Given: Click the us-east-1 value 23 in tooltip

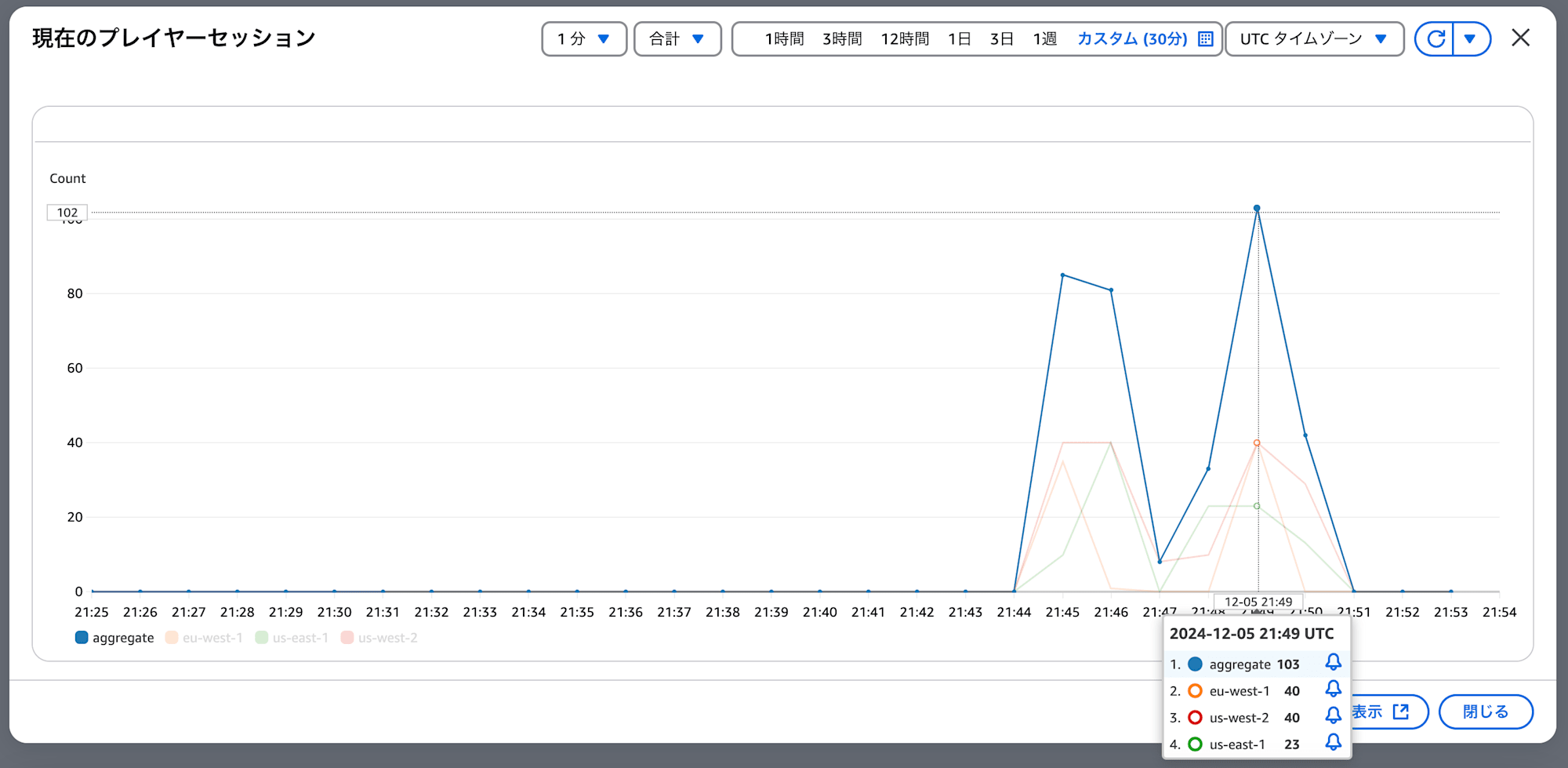Looking at the screenshot, I should tap(1292, 744).
